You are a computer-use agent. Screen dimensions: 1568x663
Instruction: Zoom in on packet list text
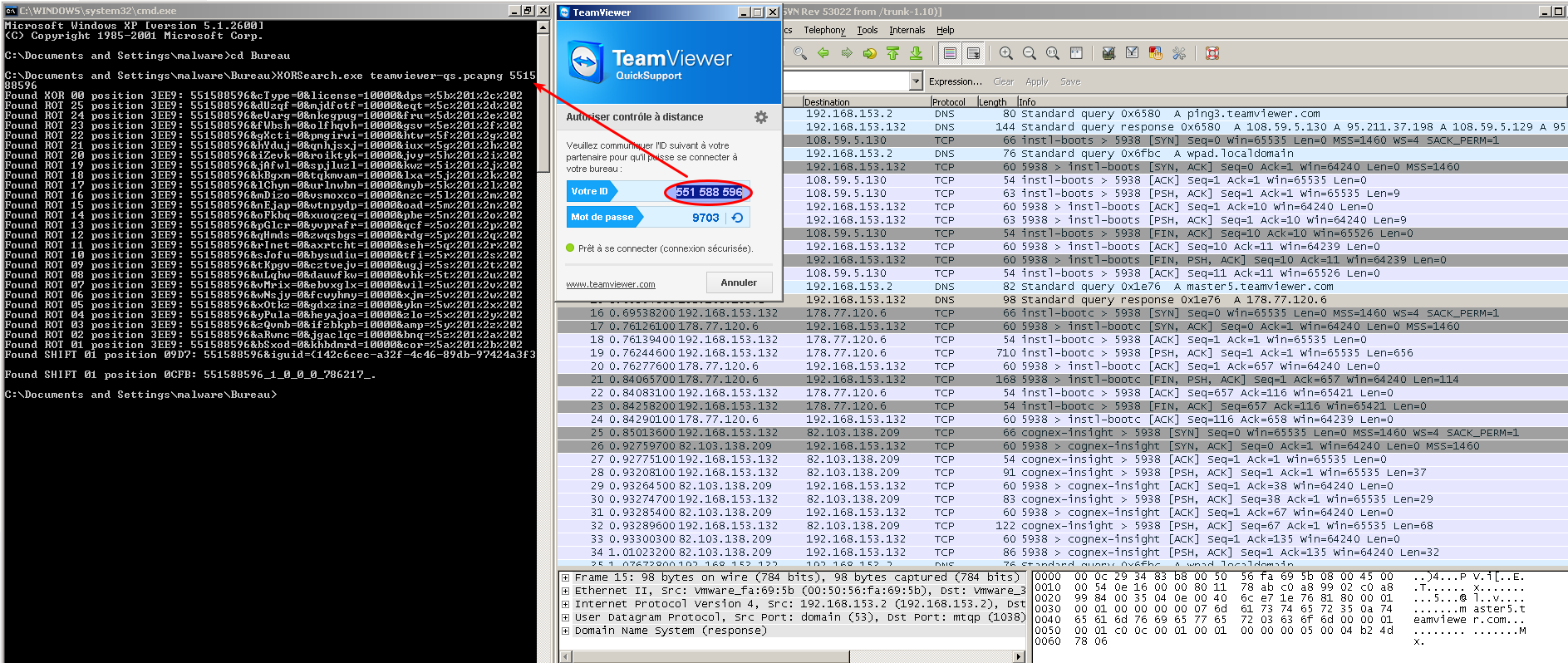click(1005, 53)
